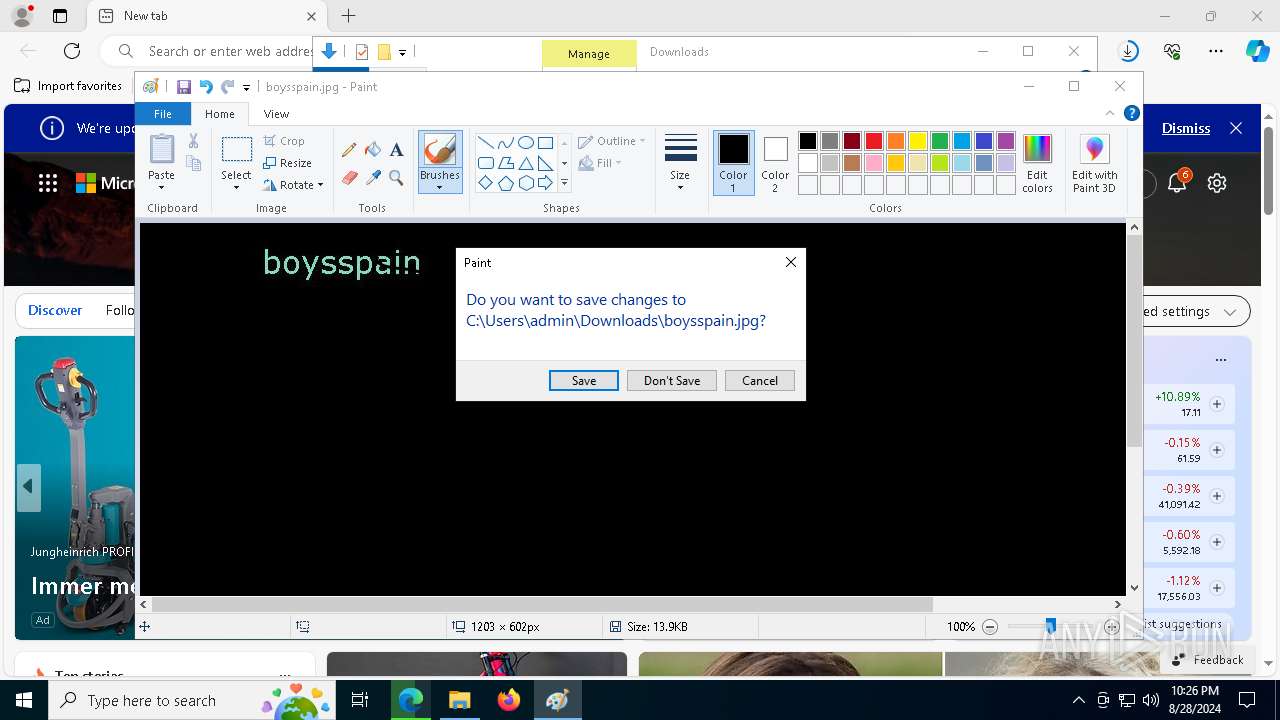This screenshot has width=1280, height=720.
Task: Open the File menu in Paint
Action: coord(163,114)
